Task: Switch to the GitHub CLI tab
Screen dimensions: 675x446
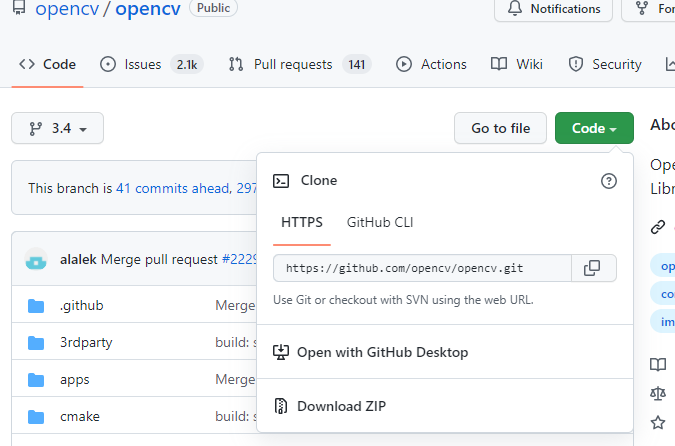Action: pyautogui.click(x=380, y=222)
